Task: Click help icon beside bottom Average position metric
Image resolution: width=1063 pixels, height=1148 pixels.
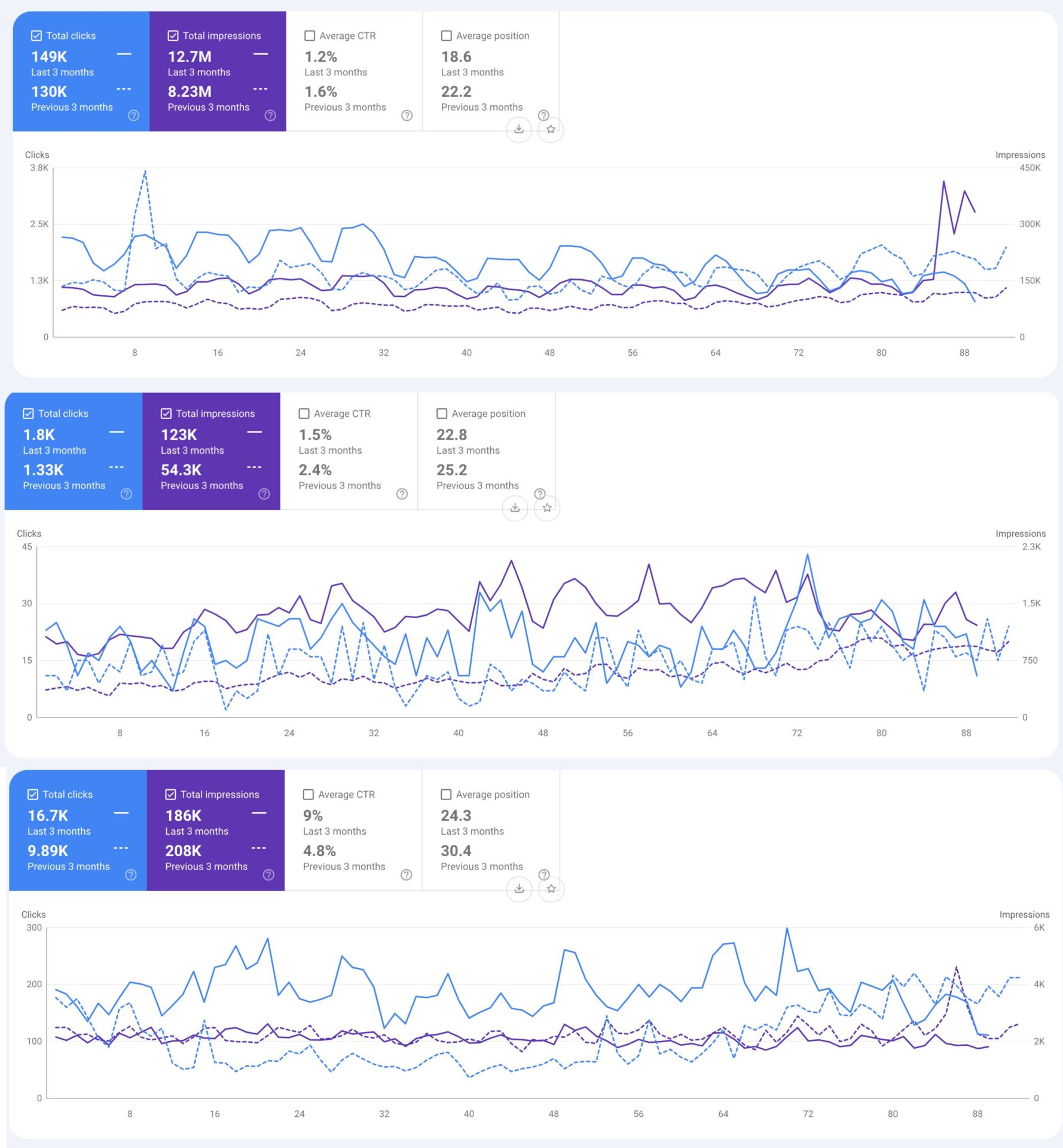Action: pos(544,874)
